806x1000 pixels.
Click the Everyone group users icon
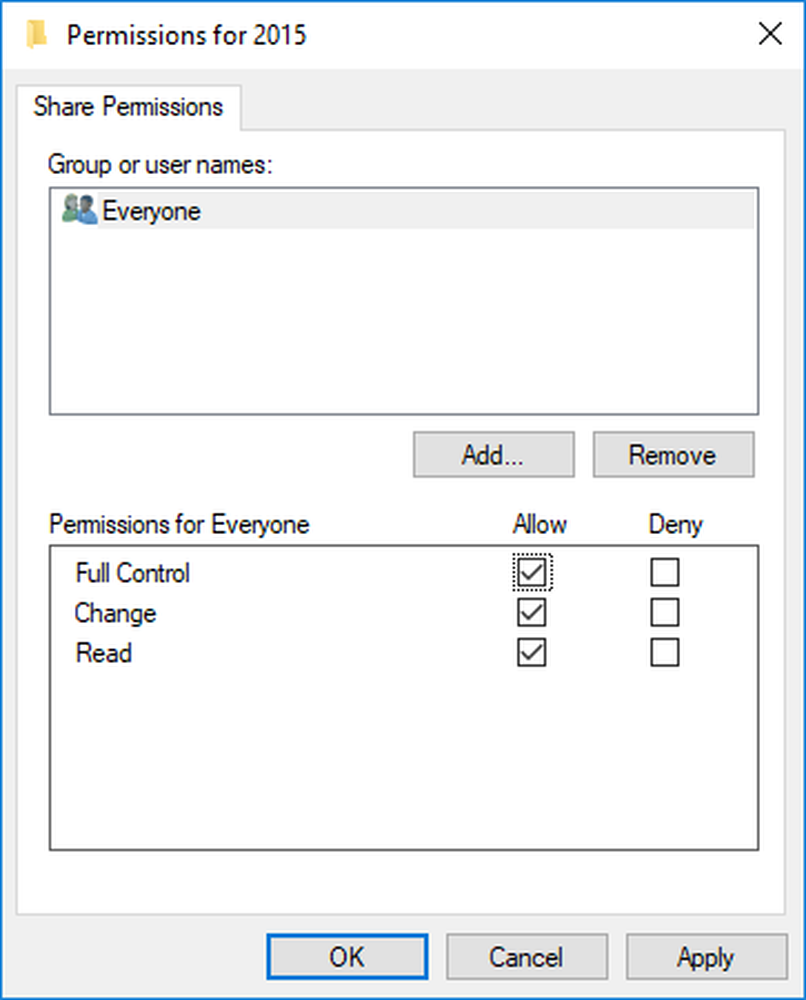pos(79,211)
